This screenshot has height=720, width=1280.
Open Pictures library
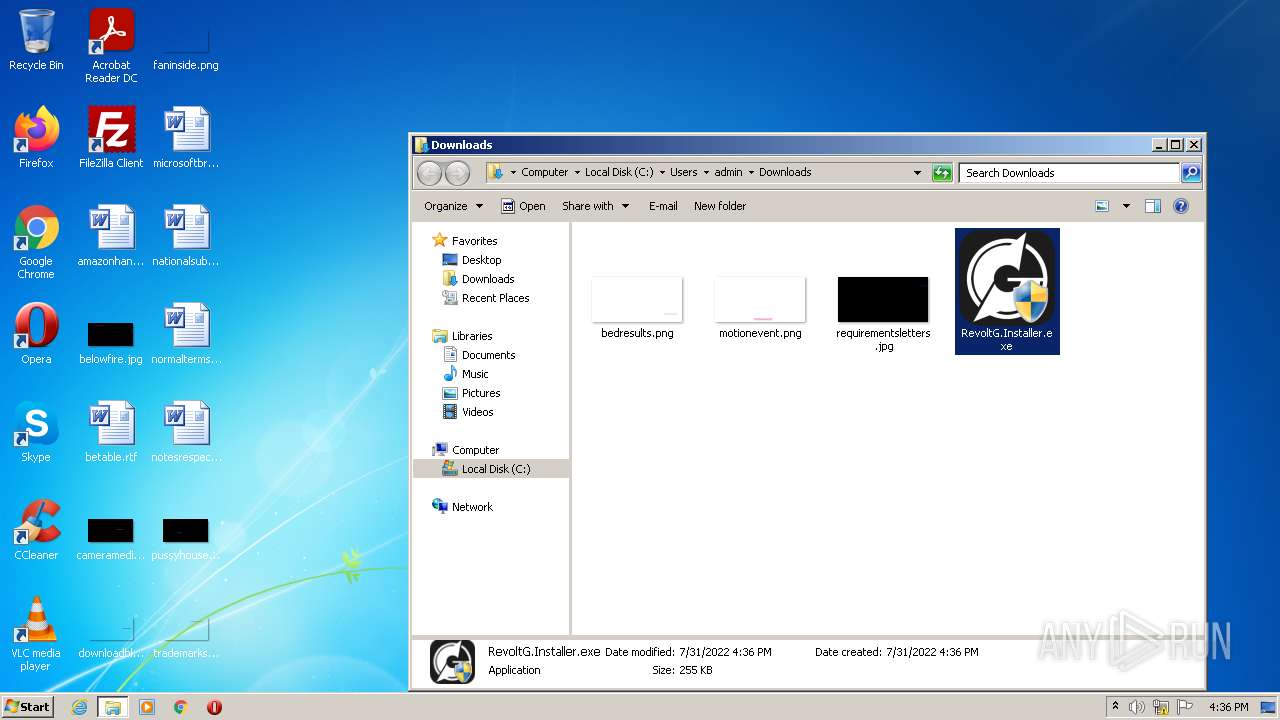point(481,393)
